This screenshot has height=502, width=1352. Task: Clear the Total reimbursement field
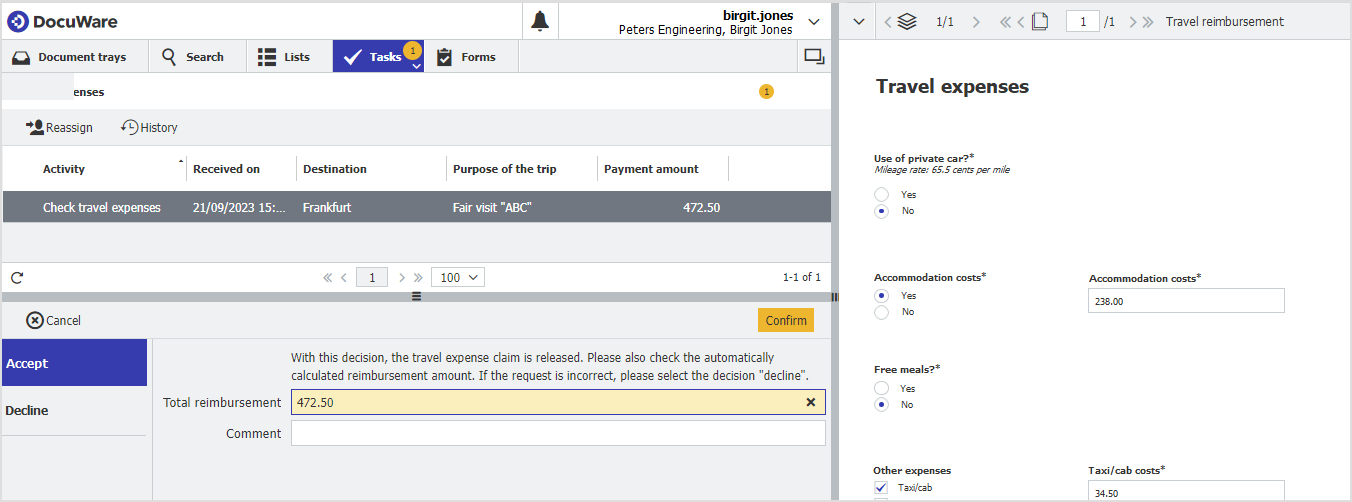pyautogui.click(x=812, y=402)
